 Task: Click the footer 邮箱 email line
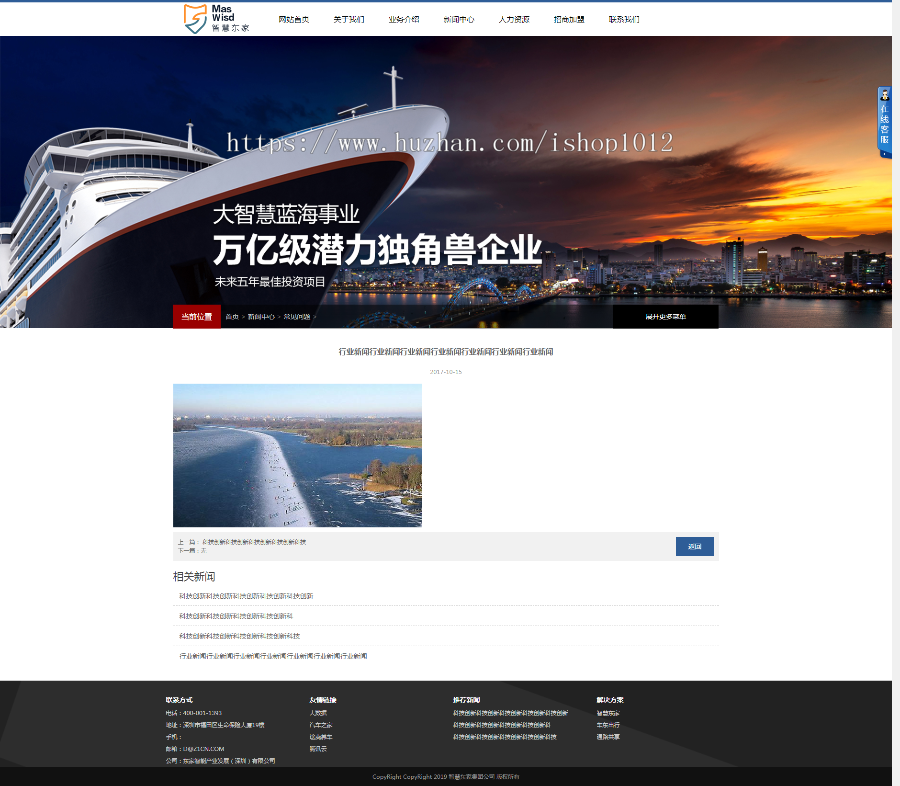tap(195, 749)
